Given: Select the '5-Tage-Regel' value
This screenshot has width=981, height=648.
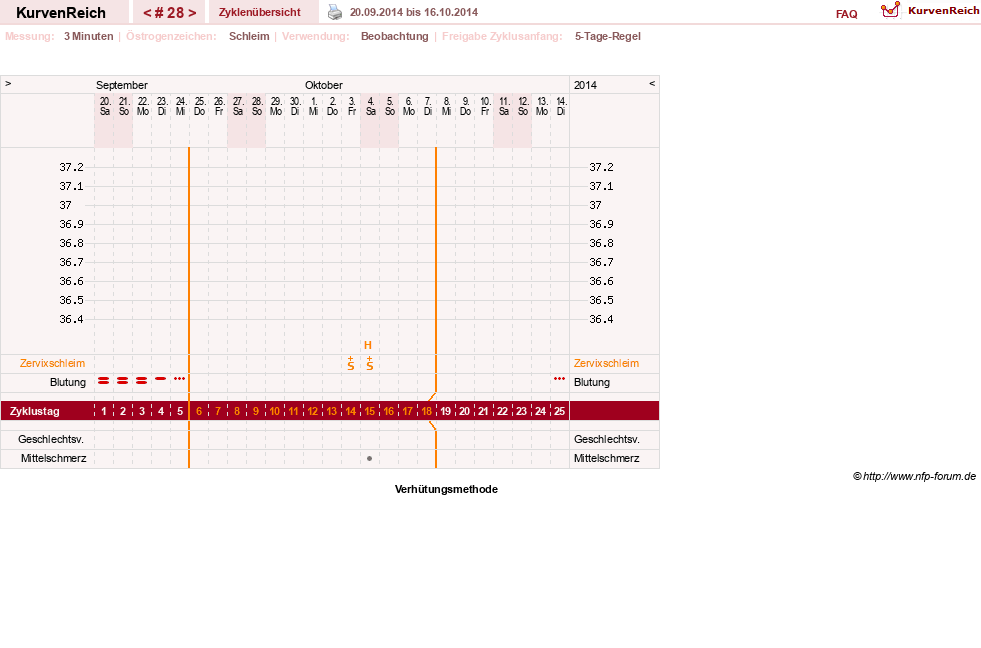Looking at the screenshot, I should click(607, 36).
